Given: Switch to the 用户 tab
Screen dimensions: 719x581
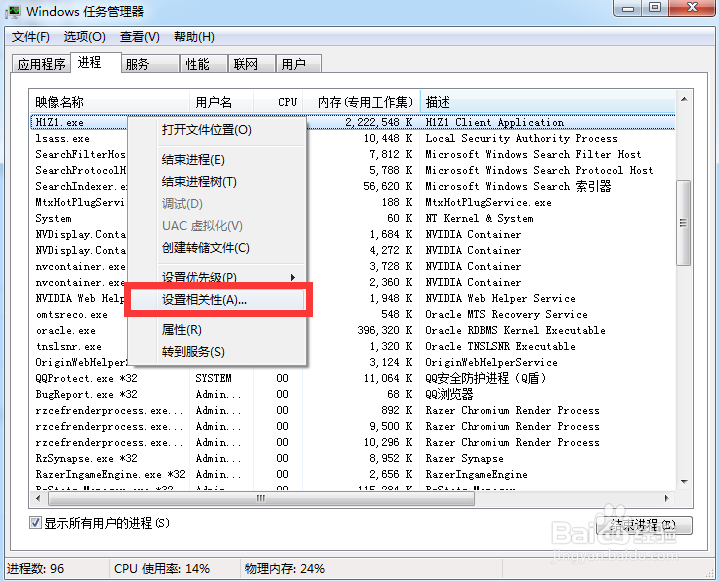Looking at the screenshot, I should [x=299, y=64].
